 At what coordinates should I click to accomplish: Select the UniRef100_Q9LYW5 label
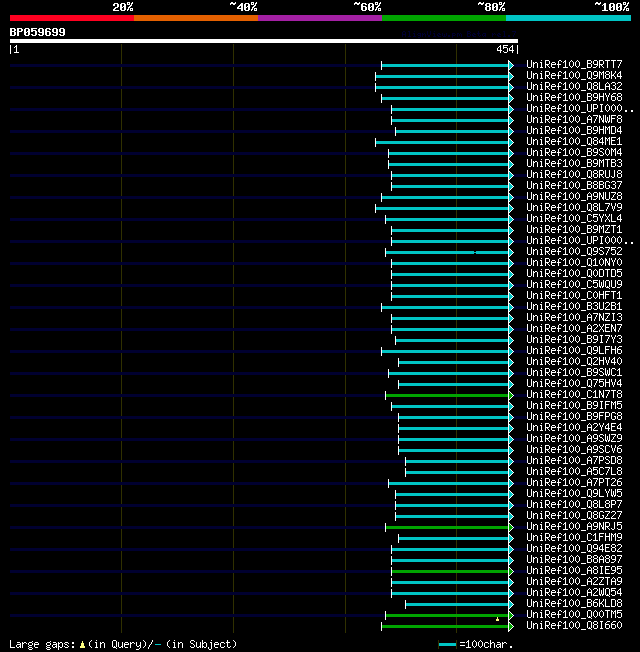pos(574,494)
